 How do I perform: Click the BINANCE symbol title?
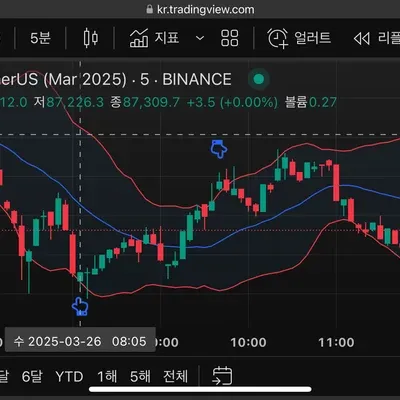point(197,79)
